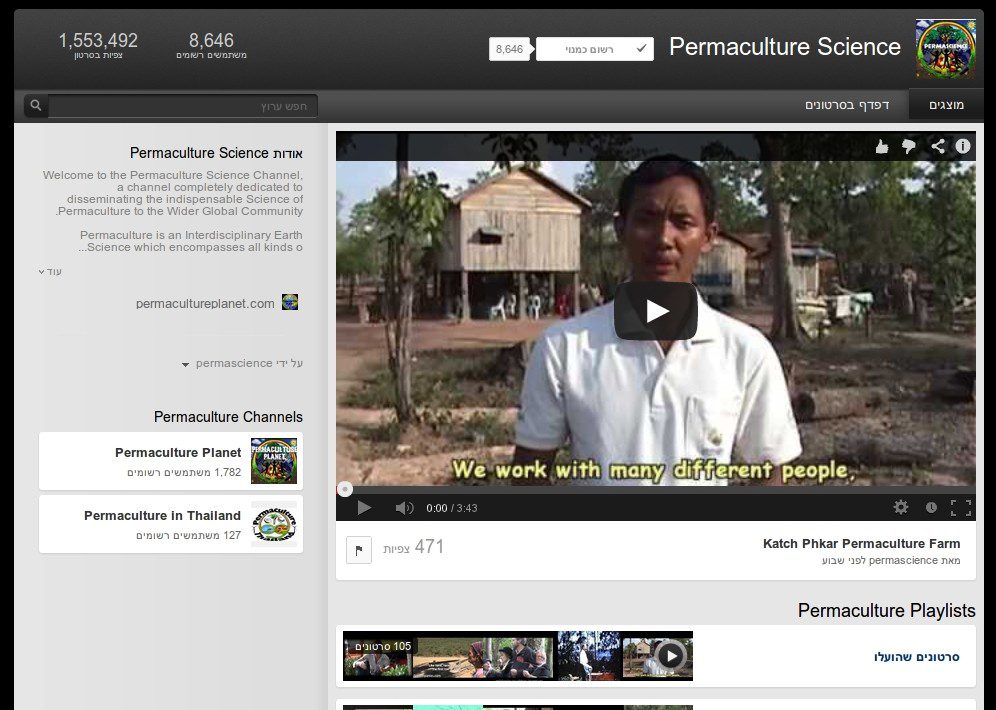Click the Permaculture Science channel title
Image resolution: width=996 pixels, height=710 pixels.
pos(784,47)
